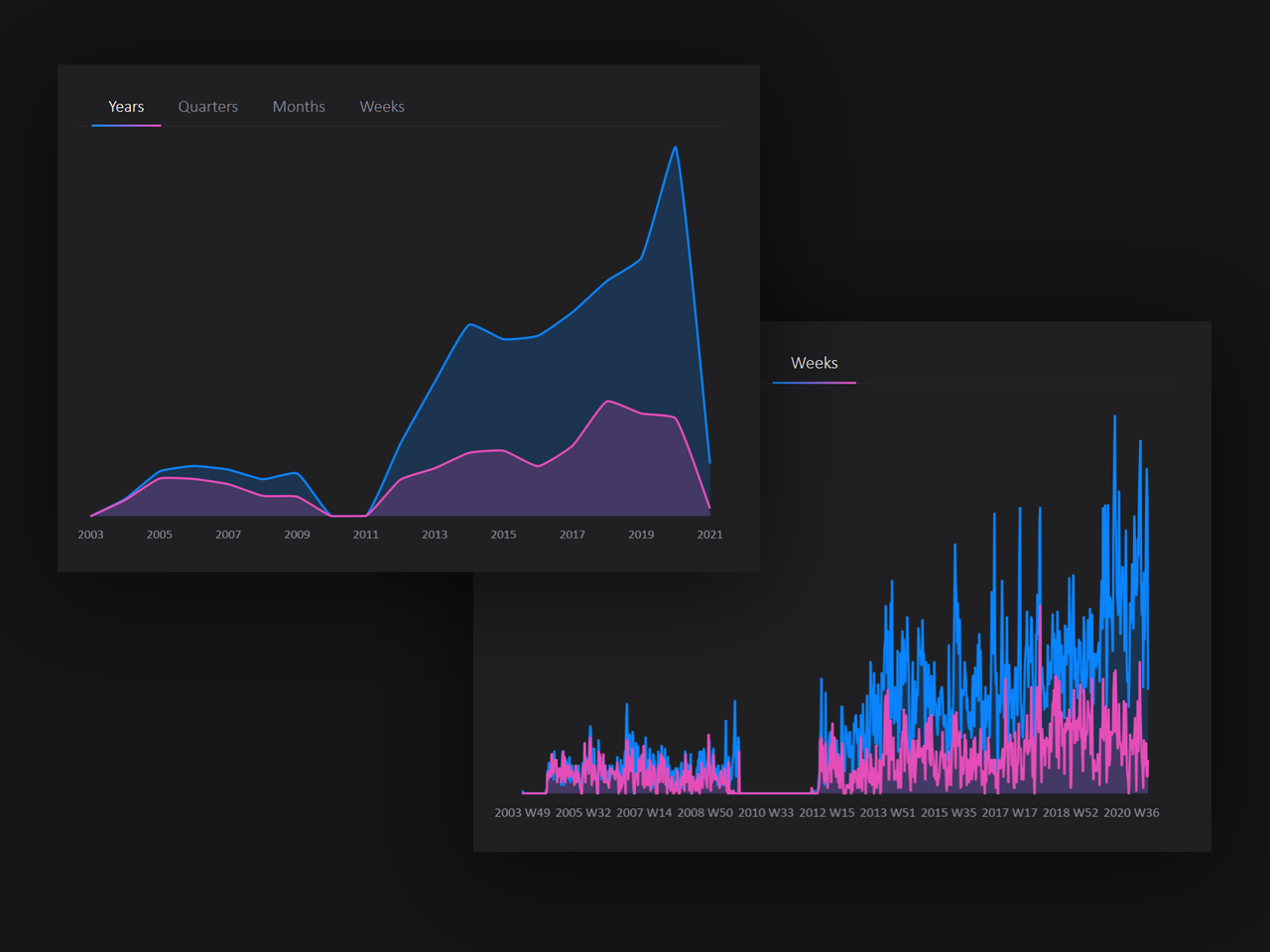Select the 2021 axis label
Image resolution: width=1270 pixels, height=952 pixels.
point(710,535)
